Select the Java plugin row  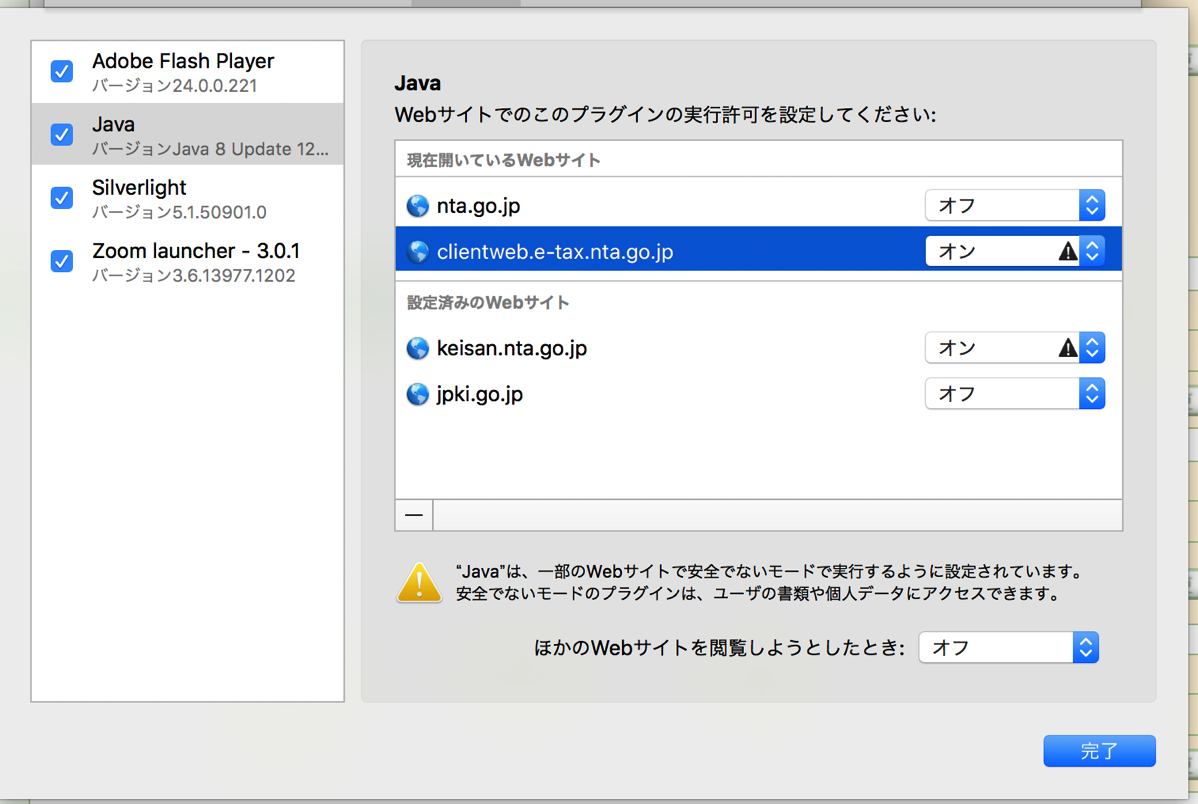click(x=188, y=135)
